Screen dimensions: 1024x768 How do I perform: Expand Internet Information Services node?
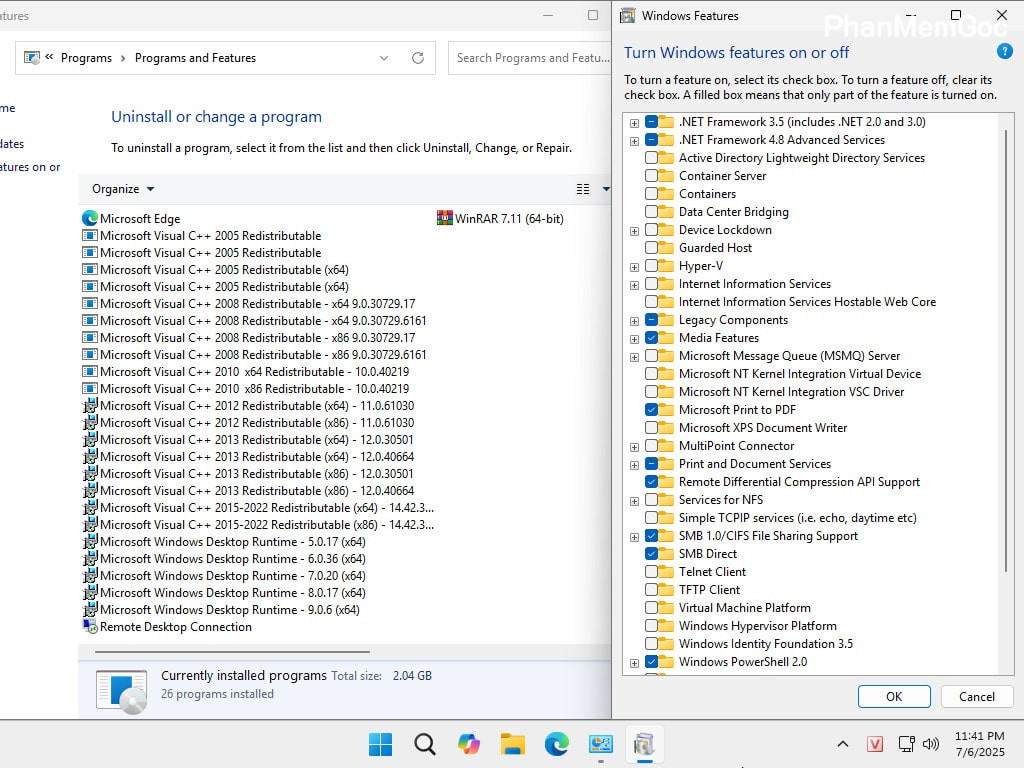coord(634,283)
